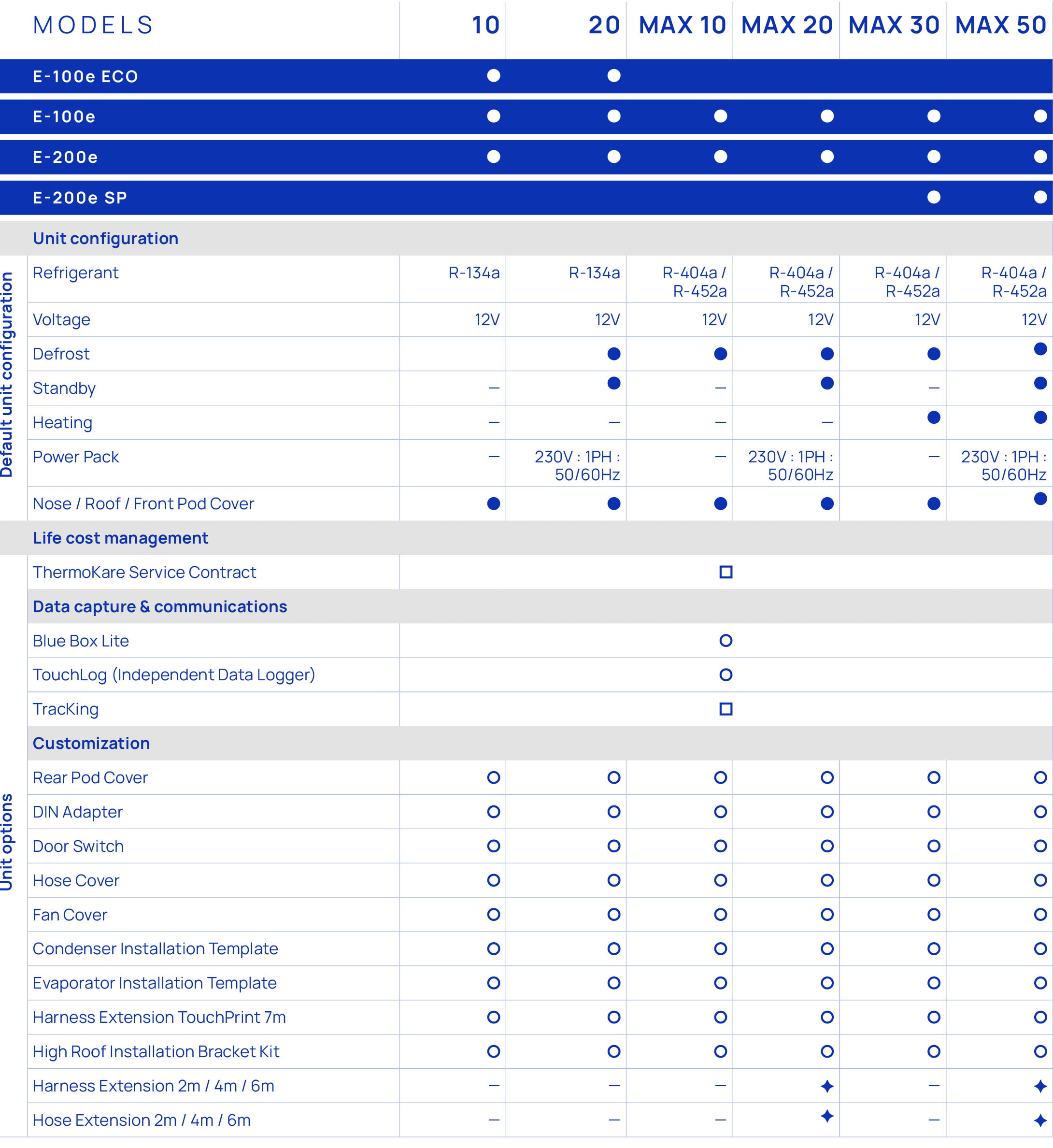This screenshot has height=1148, width=1053.
Task: Click the Hose Cover circle for MAX 30
Action: click(x=933, y=880)
